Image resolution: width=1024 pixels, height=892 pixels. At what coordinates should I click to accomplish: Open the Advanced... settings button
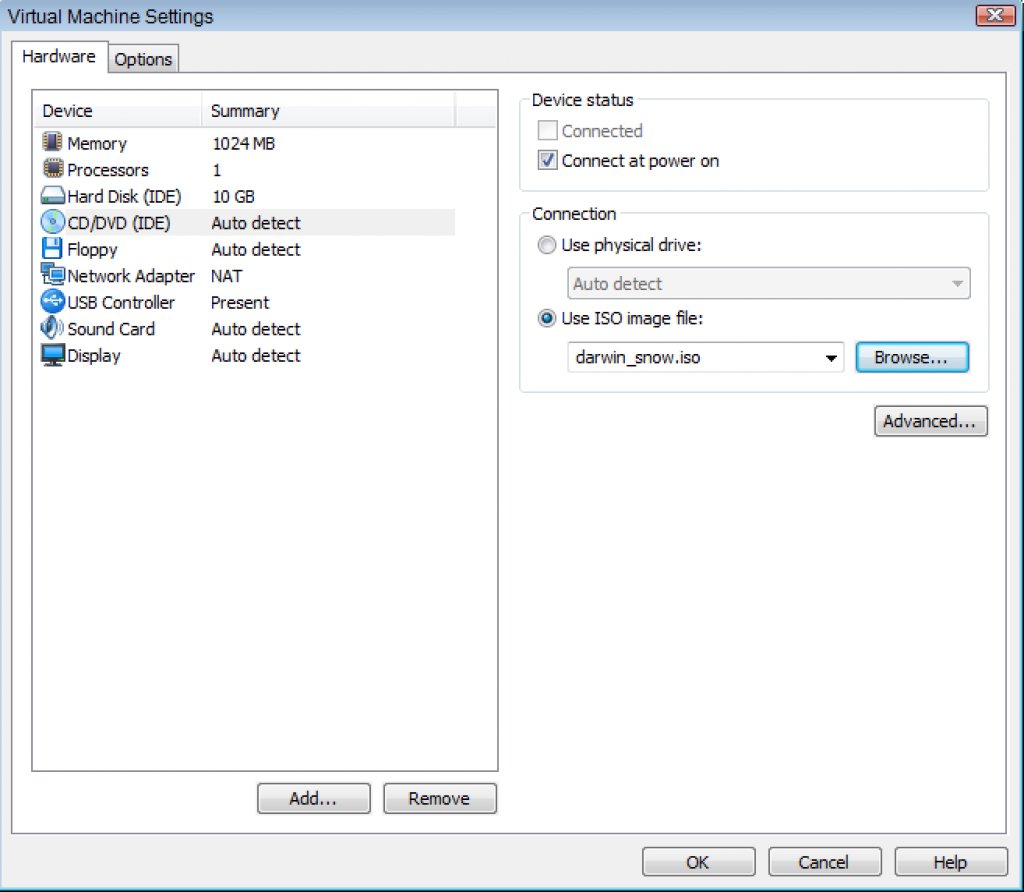pos(929,422)
